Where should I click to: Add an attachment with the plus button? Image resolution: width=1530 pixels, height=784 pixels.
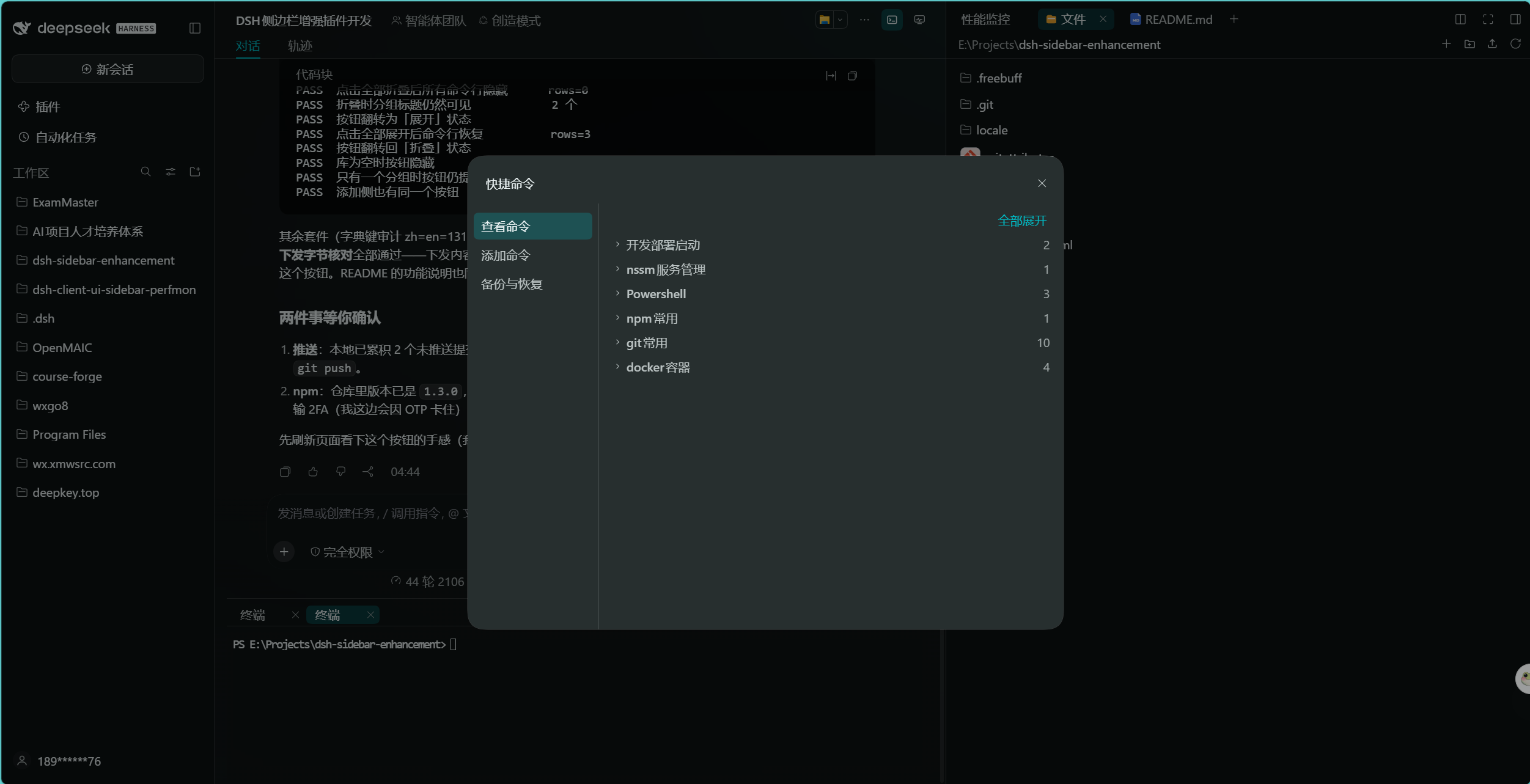coord(284,552)
